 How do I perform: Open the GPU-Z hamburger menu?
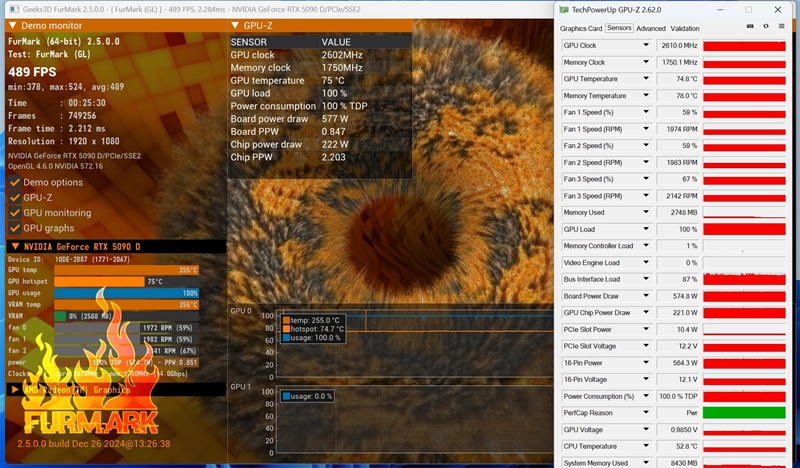point(780,28)
